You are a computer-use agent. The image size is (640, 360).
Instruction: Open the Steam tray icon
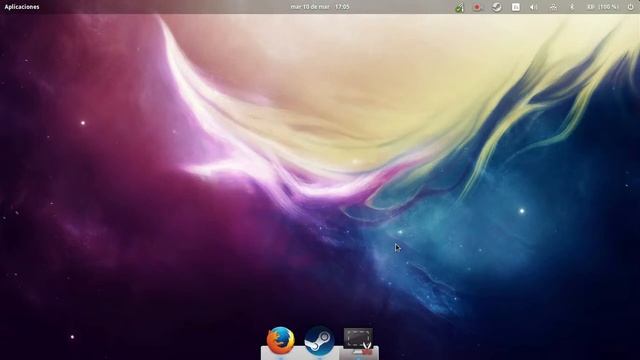click(x=496, y=7)
